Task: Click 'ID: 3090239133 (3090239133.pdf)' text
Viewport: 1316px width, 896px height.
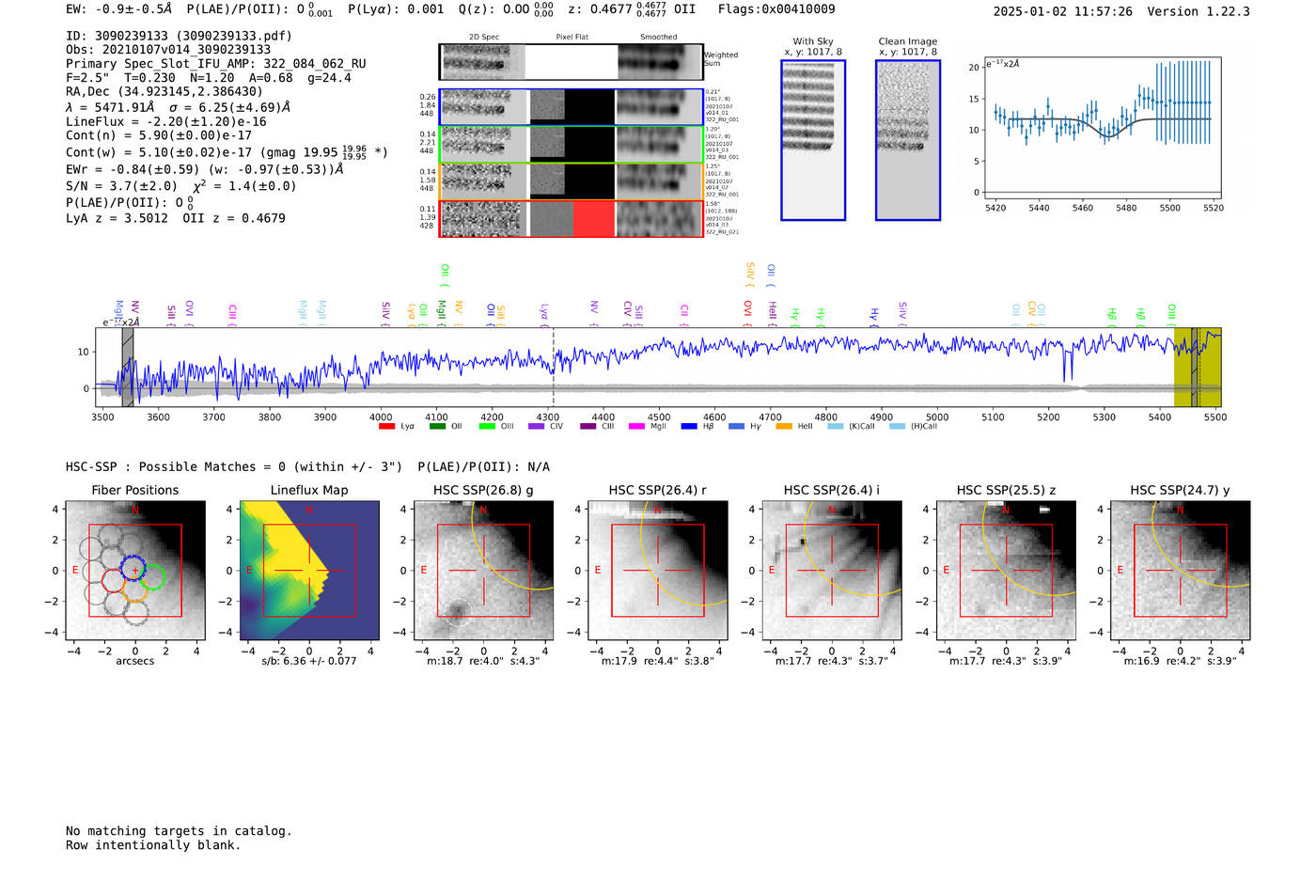Action: [179, 36]
